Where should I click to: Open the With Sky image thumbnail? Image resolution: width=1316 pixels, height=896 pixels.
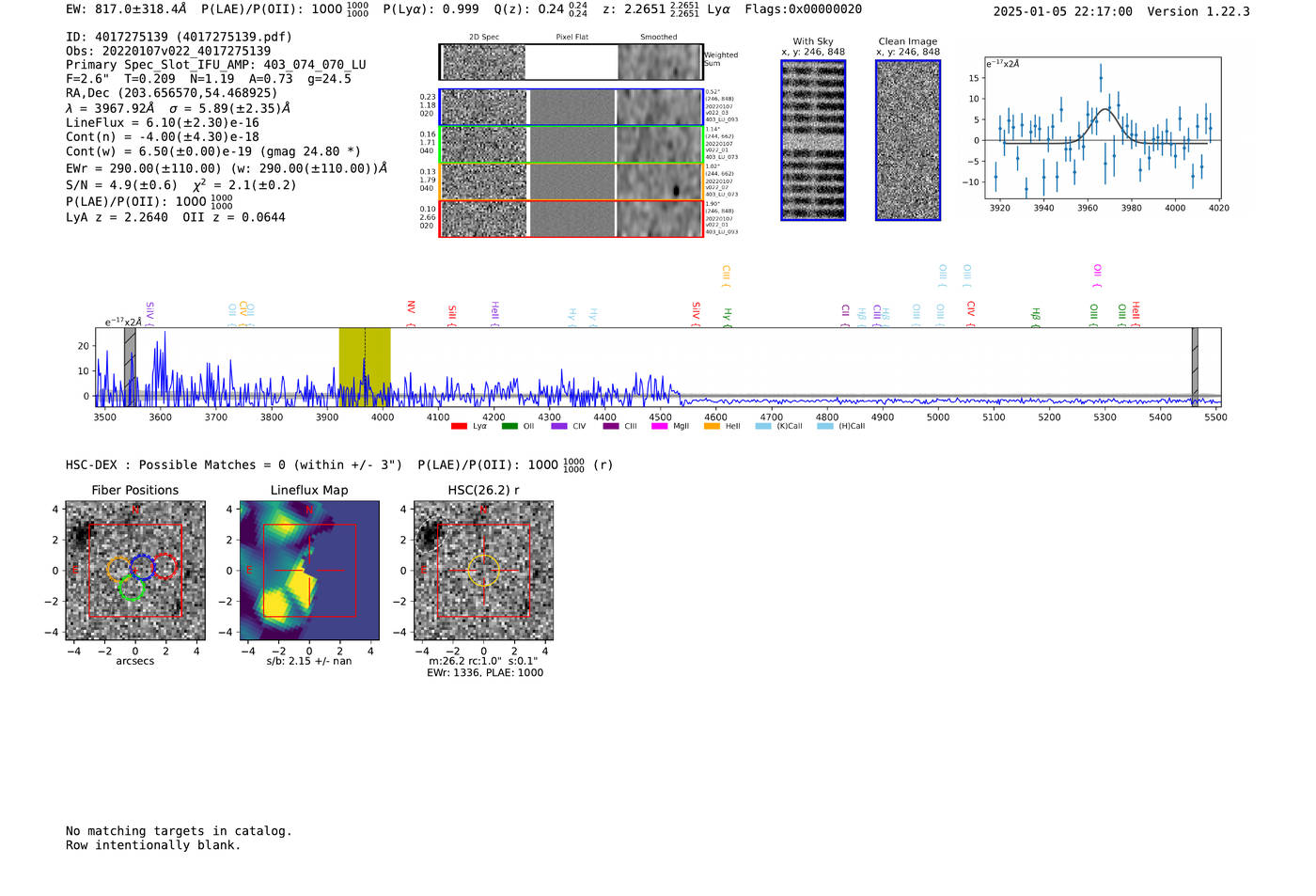813,140
